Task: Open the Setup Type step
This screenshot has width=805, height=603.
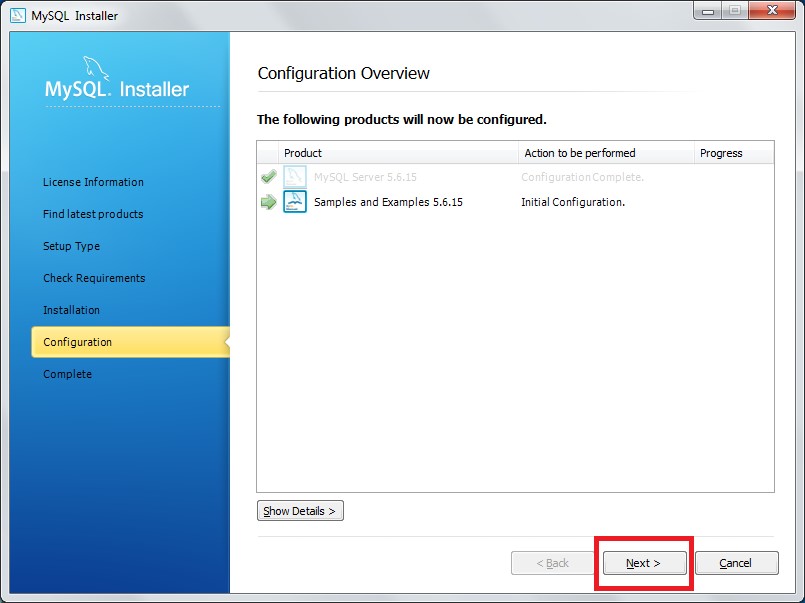Action: point(71,246)
